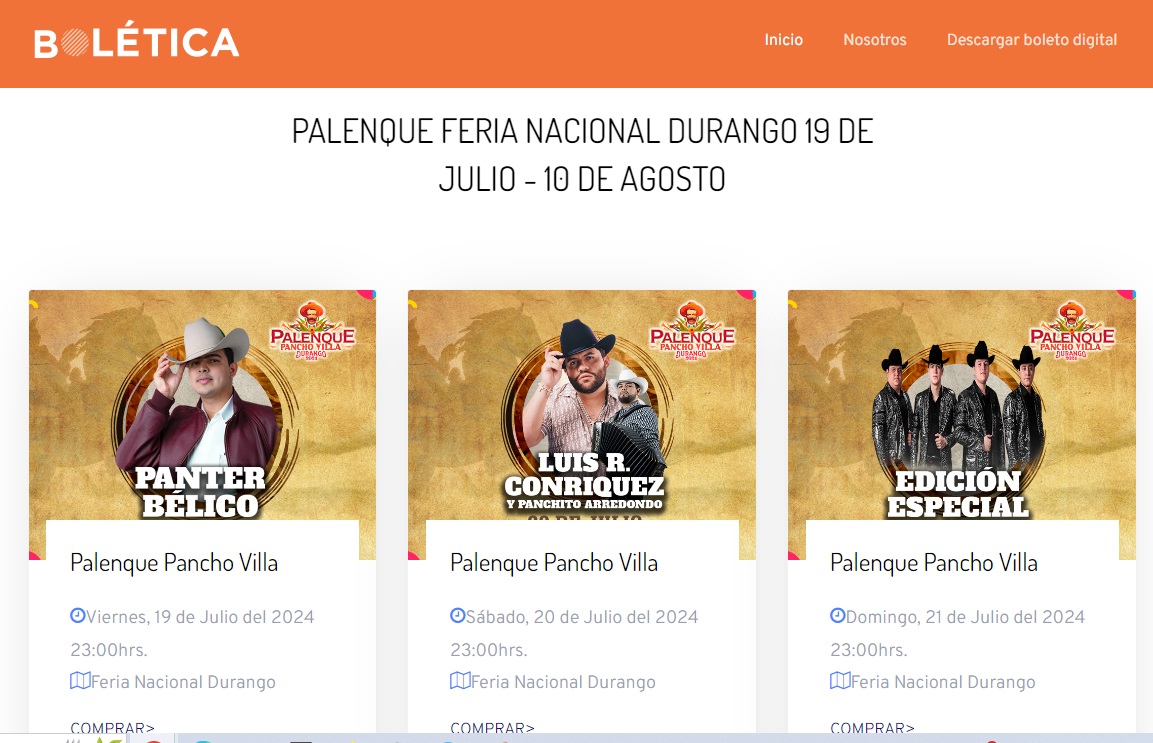The image size is (1153, 743).
Task: Click map icon on the Edición Especial card
Action: pyautogui.click(x=840, y=680)
